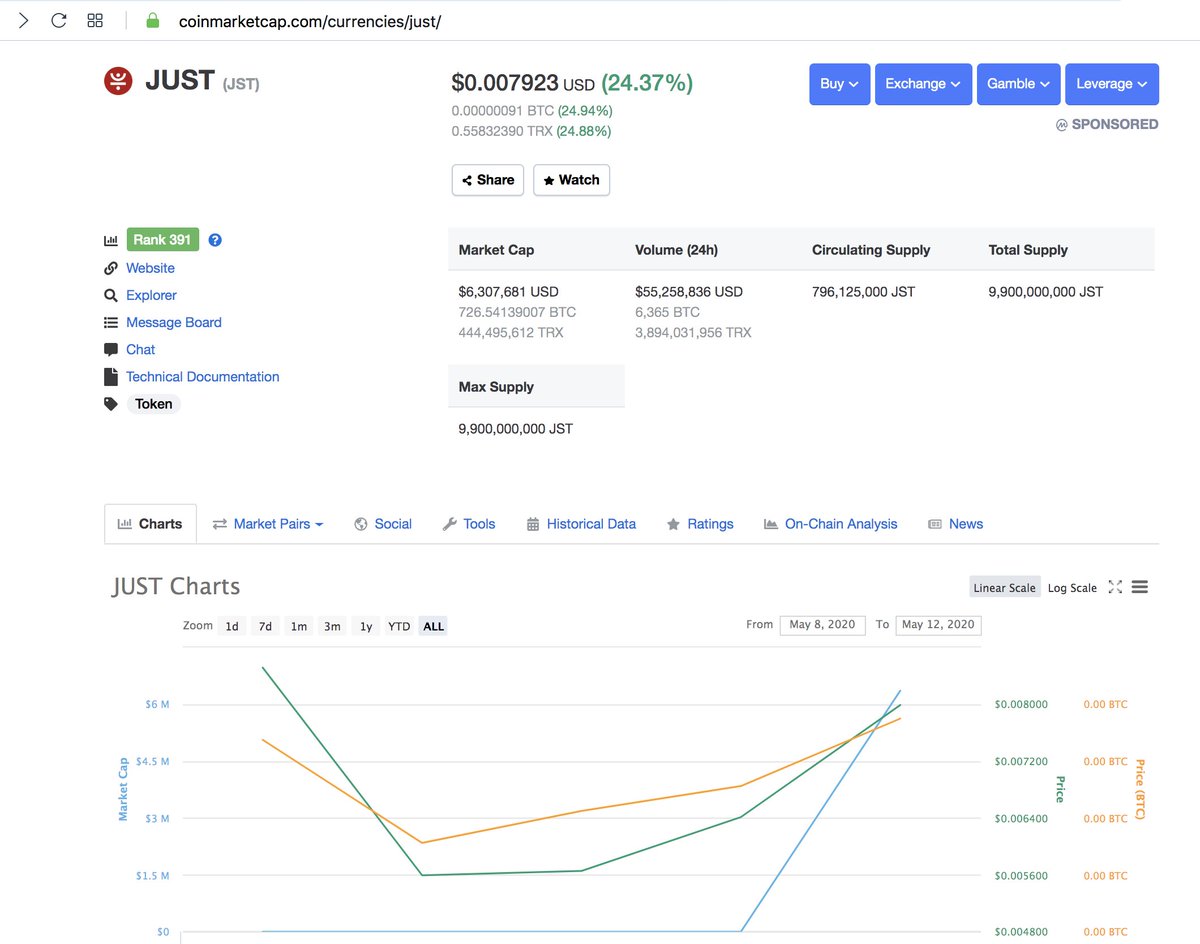
Task: Set chart zoom to 1d
Action: click(x=232, y=626)
